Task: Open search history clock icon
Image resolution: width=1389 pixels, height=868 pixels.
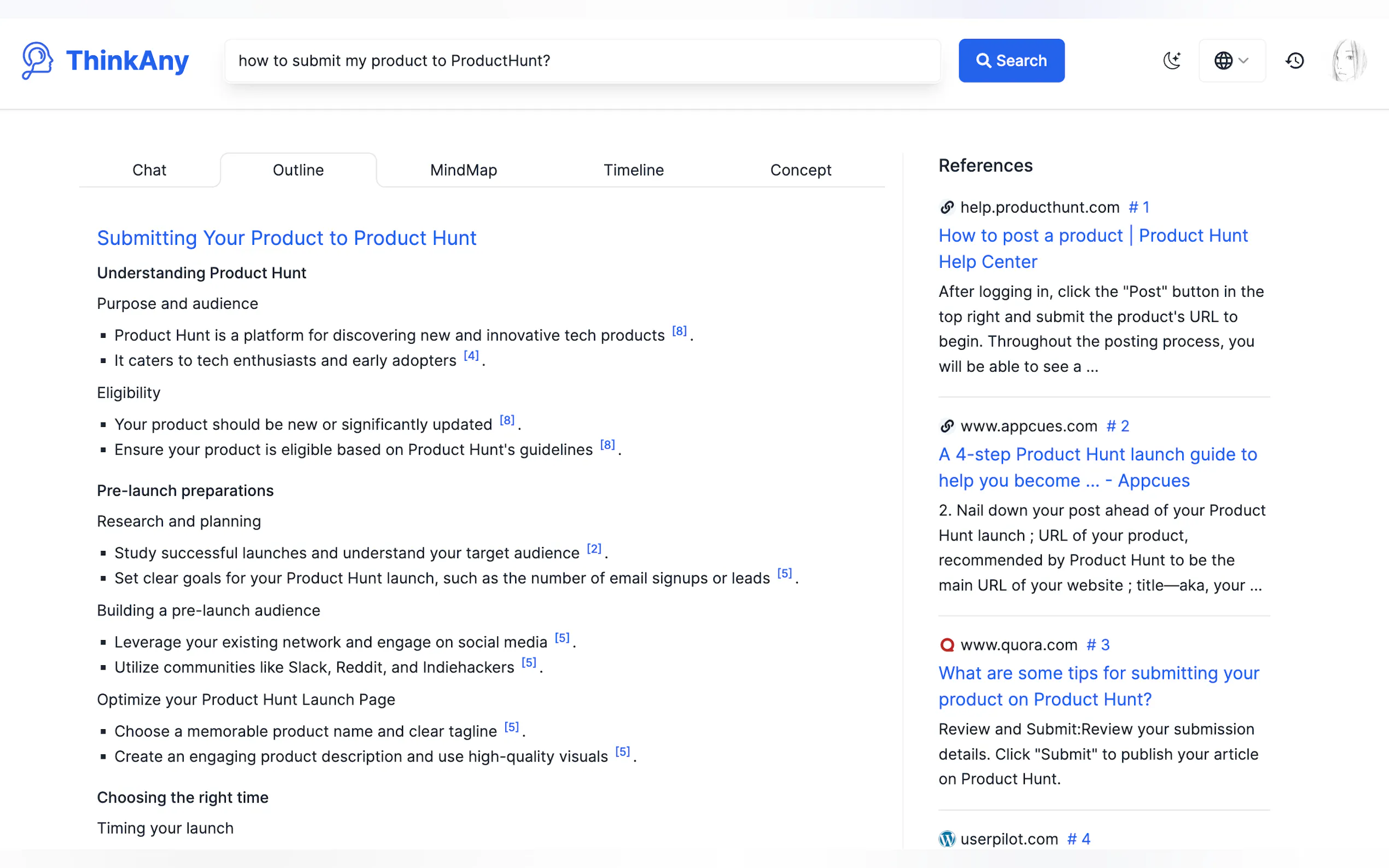Action: 1294,60
